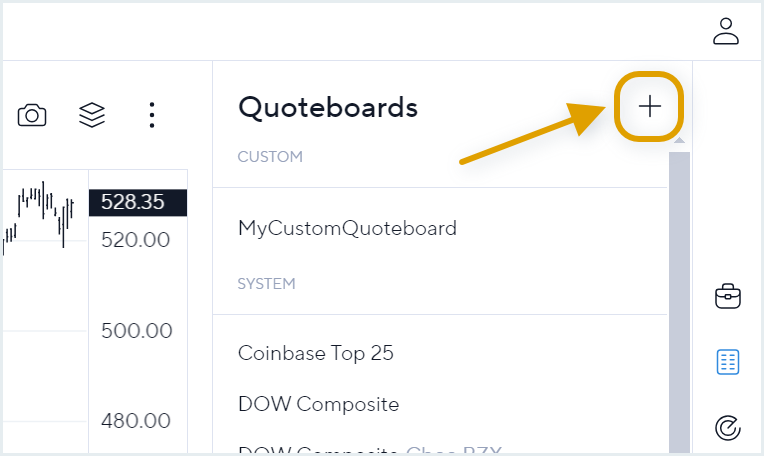Click the partially visible DOW Composite Cboe entry

click(x=370, y=450)
